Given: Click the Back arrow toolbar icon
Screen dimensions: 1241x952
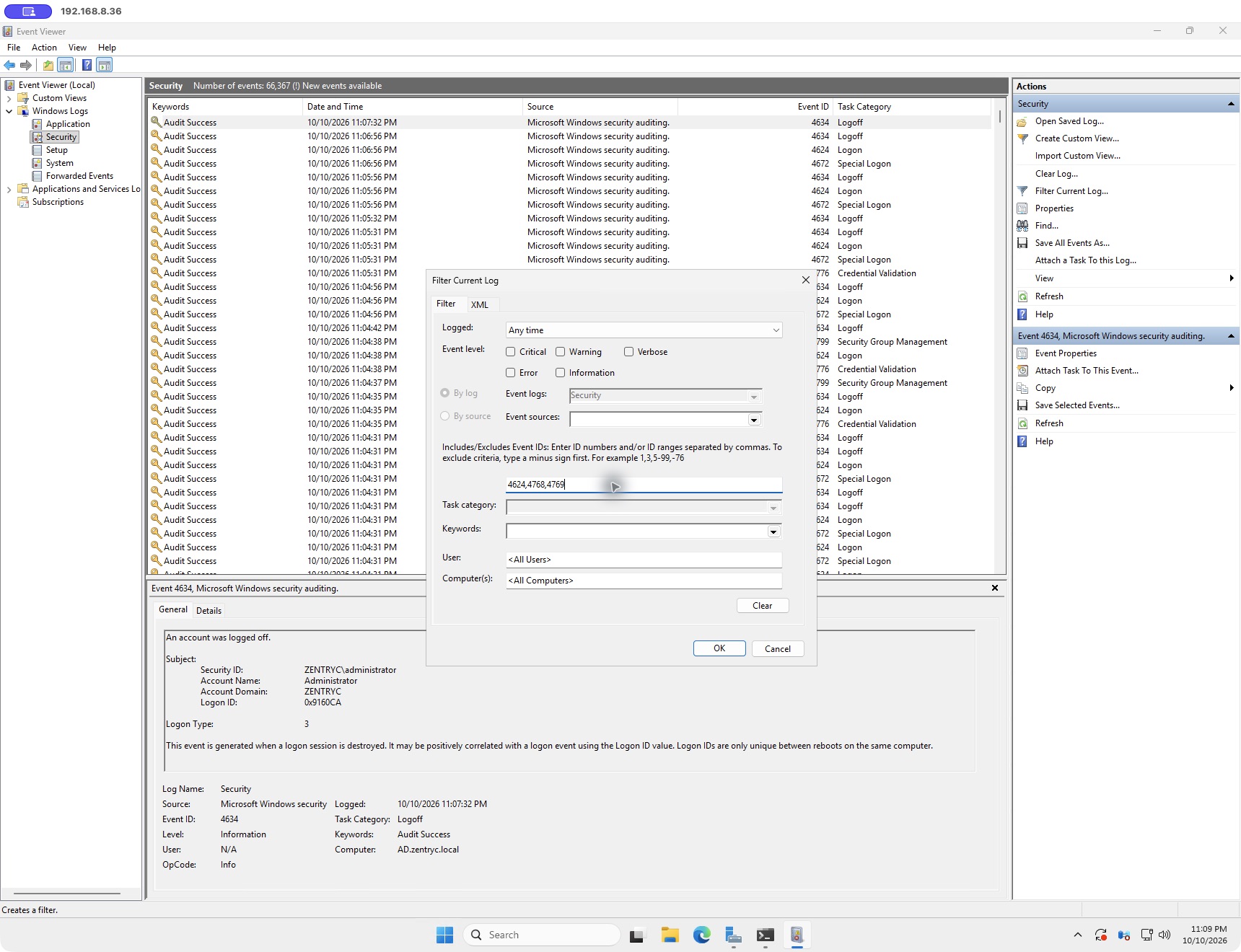Looking at the screenshot, I should [x=9, y=65].
